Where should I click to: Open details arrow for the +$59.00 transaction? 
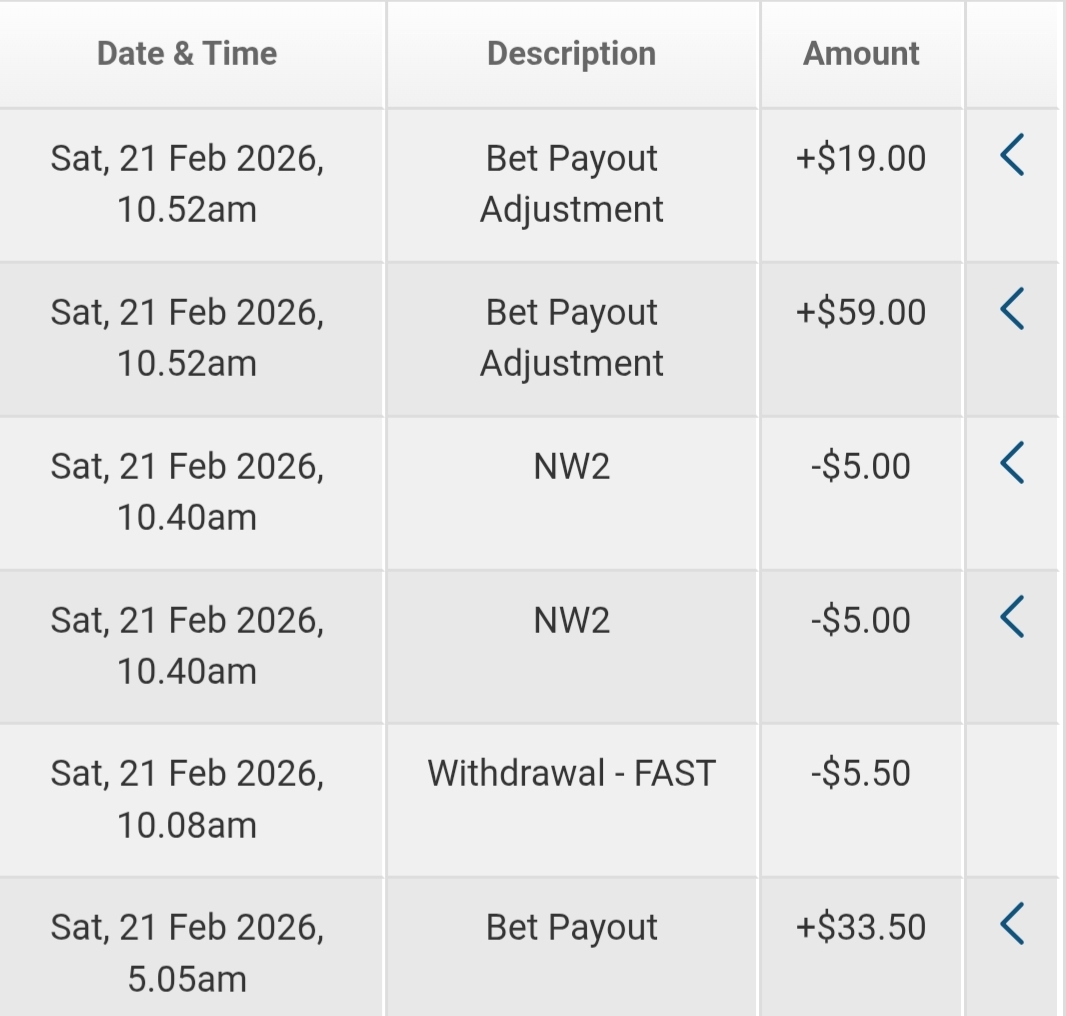[x=1012, y=310]
